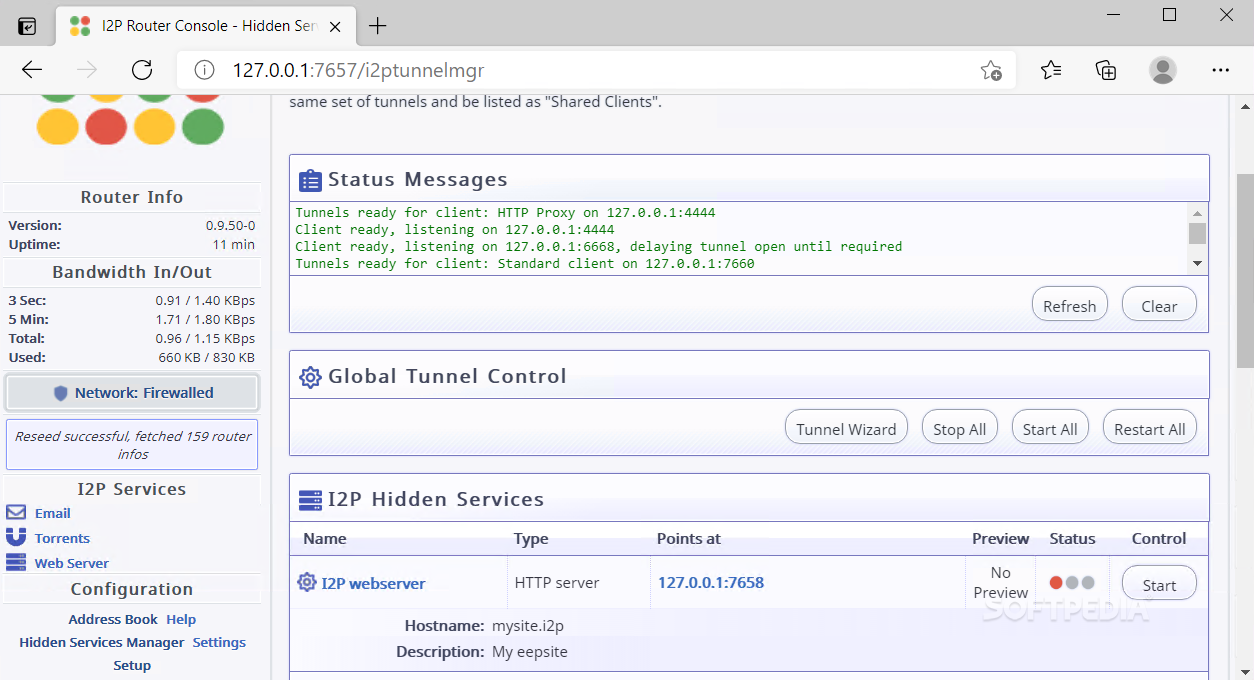Open the Address Book link

113,619
